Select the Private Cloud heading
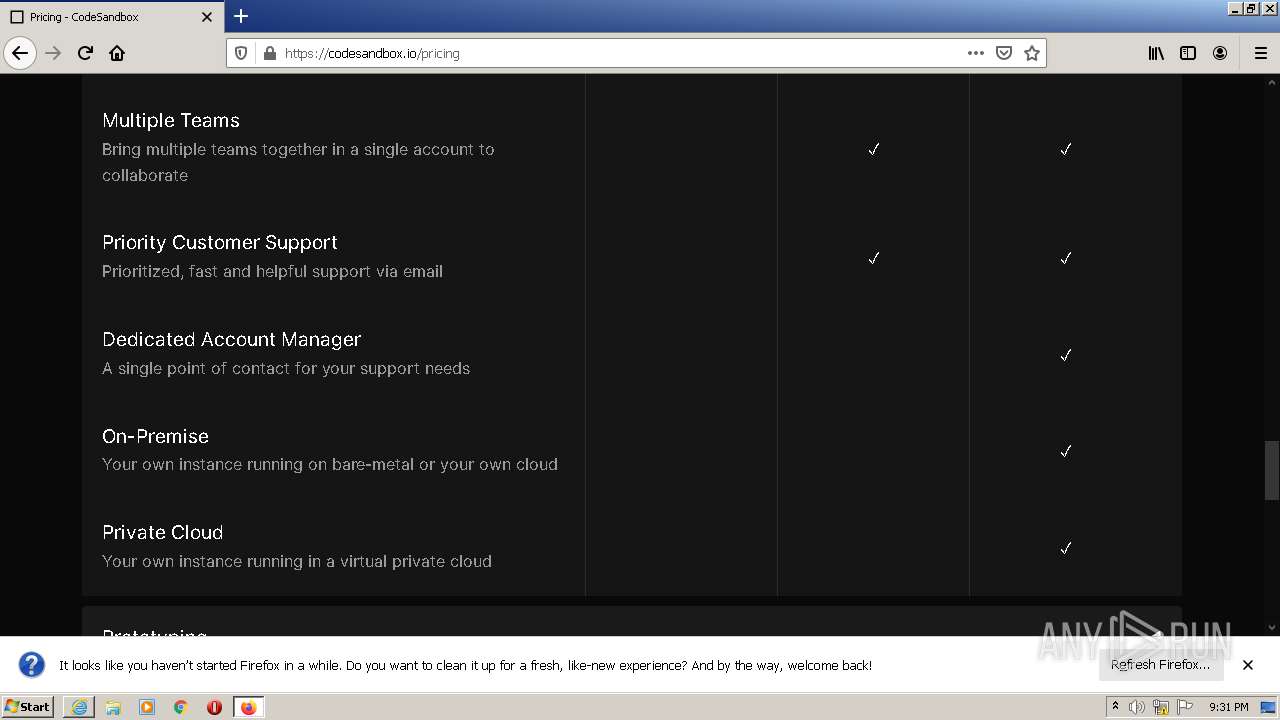Viewport: 1280px width, 720px height. (163, 532)
